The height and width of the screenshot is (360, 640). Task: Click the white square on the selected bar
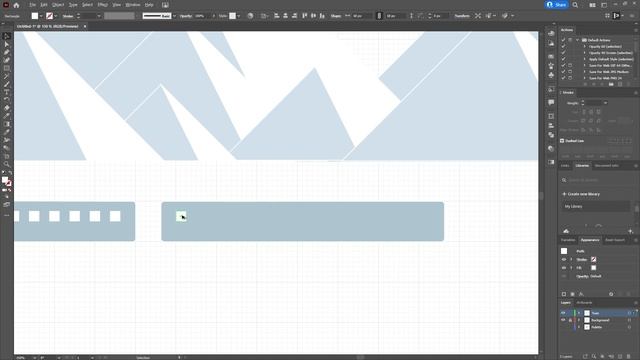(181, 216)
